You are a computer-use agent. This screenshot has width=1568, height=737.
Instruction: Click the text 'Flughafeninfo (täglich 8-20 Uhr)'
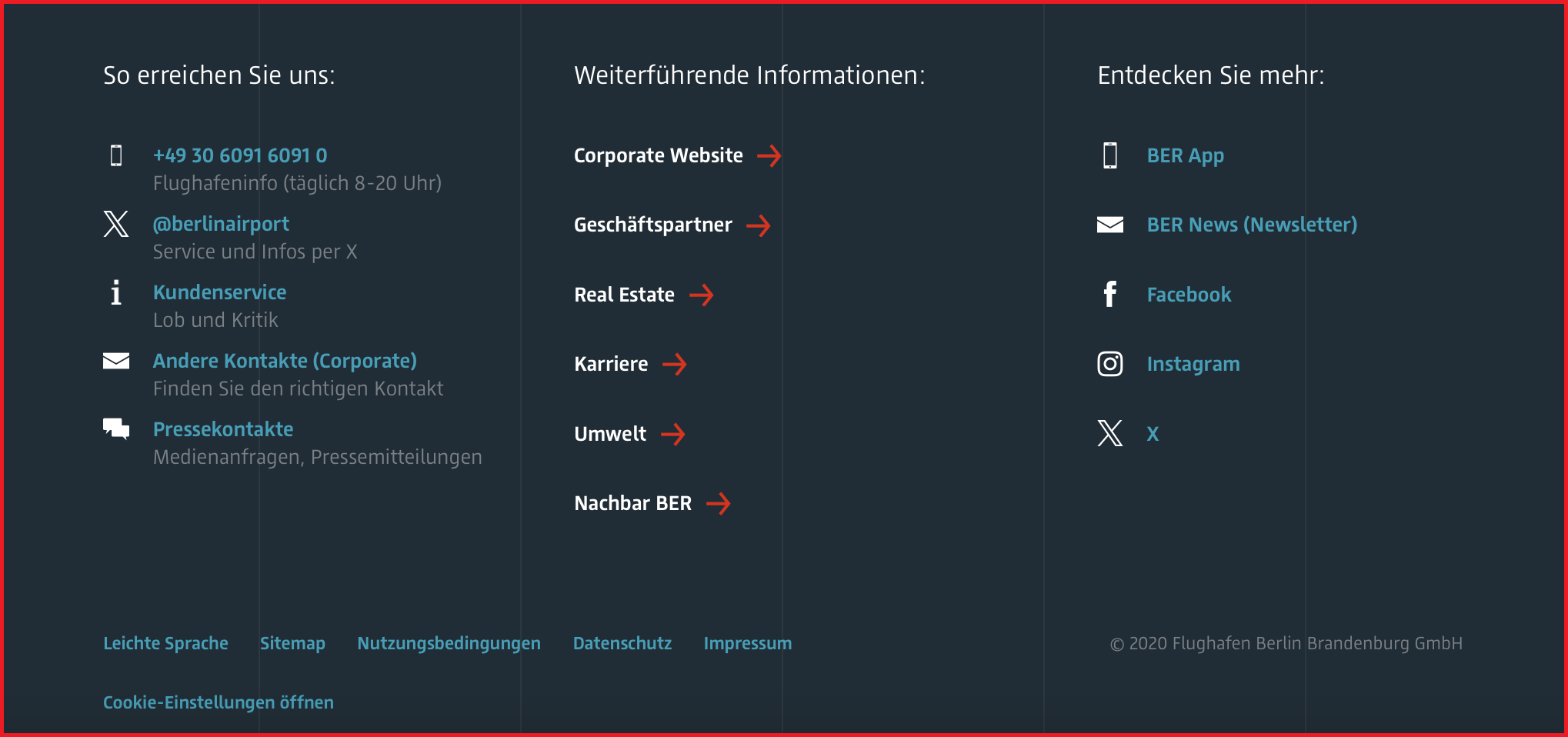coord(297,183)
